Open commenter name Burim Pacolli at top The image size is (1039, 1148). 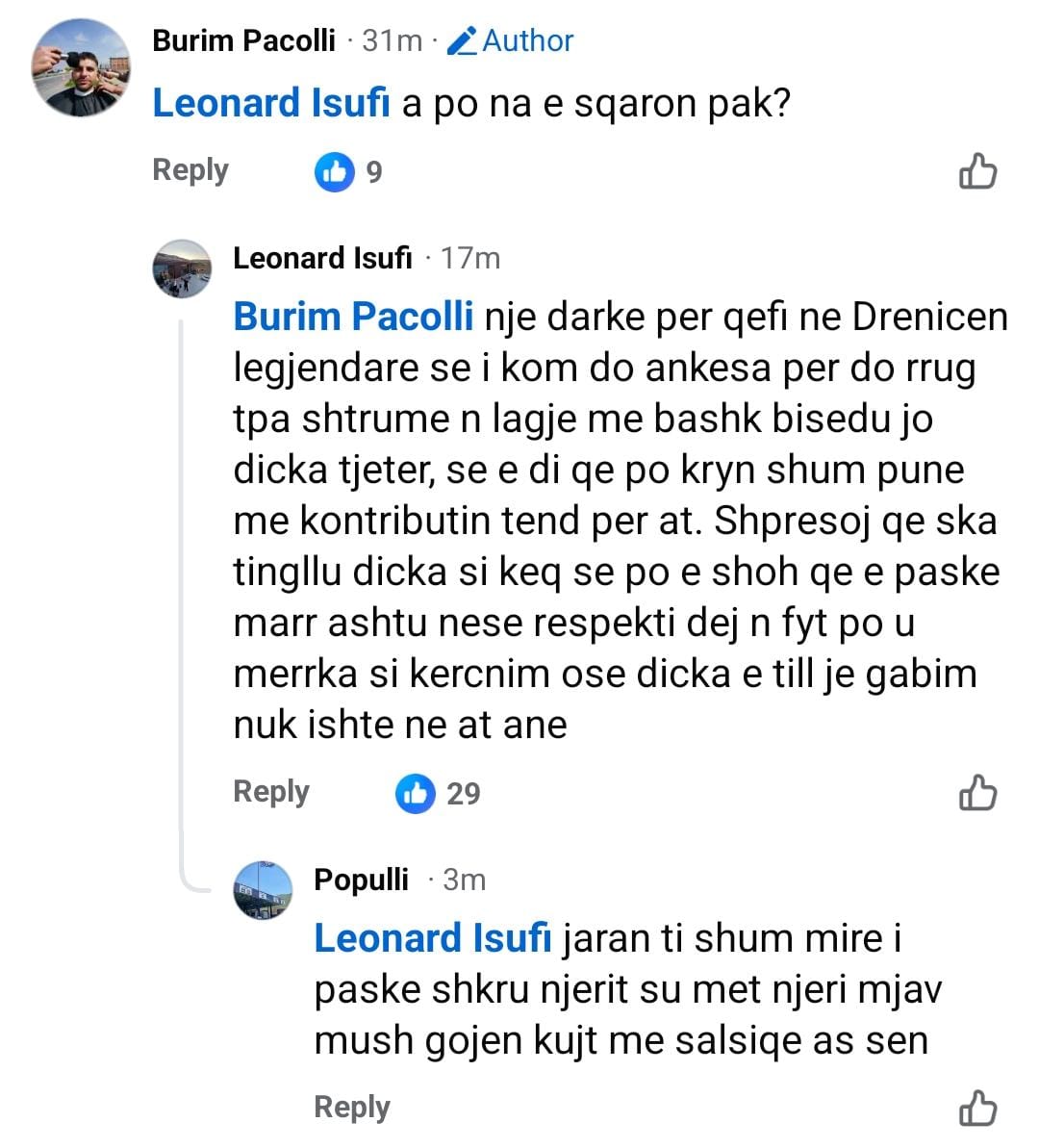click(244, 40)
